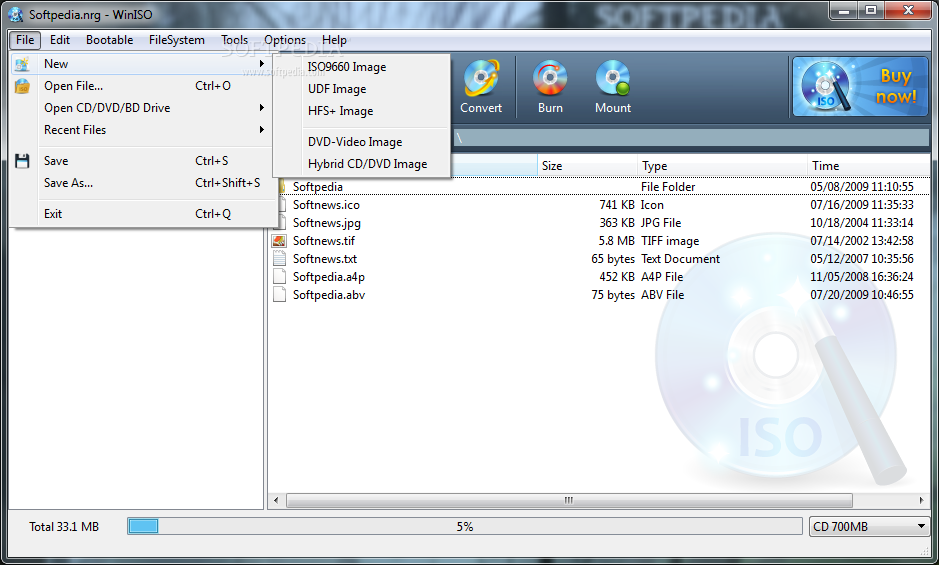Click the Burn disc icon
This screenshot has width=939, height=565.
click(x=550, y=78)
